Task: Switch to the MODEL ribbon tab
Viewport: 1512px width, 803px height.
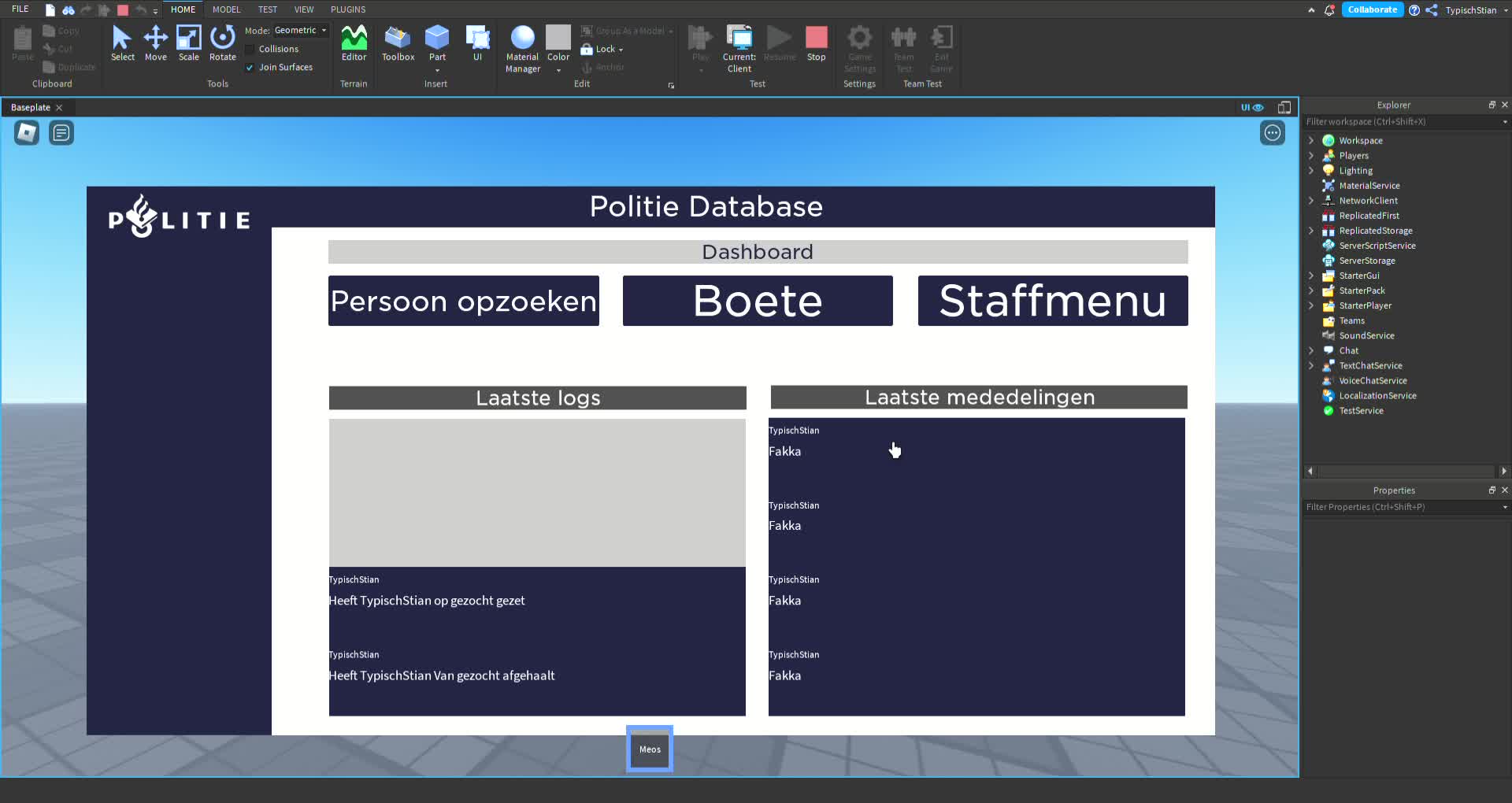Action: [x=226, y=9]
